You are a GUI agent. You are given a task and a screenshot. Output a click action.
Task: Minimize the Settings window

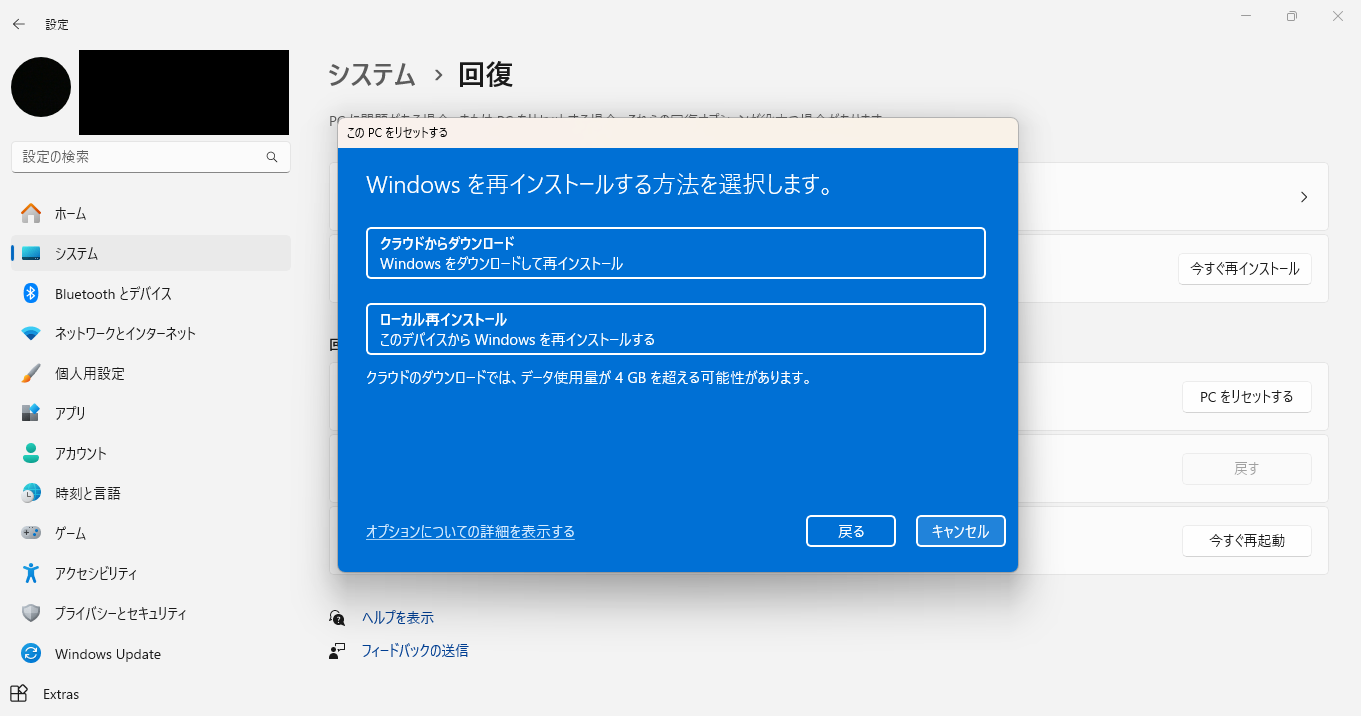click(x=1246, y=16)
